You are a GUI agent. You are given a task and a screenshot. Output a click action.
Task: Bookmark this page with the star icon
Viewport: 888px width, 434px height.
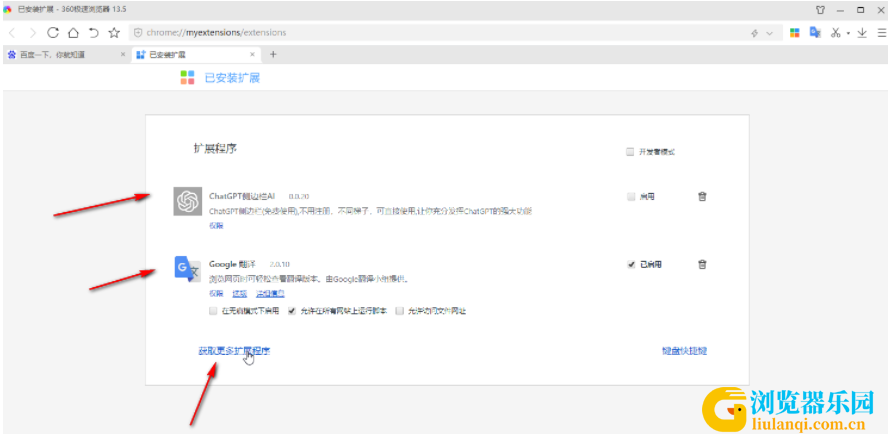point(114,32)
